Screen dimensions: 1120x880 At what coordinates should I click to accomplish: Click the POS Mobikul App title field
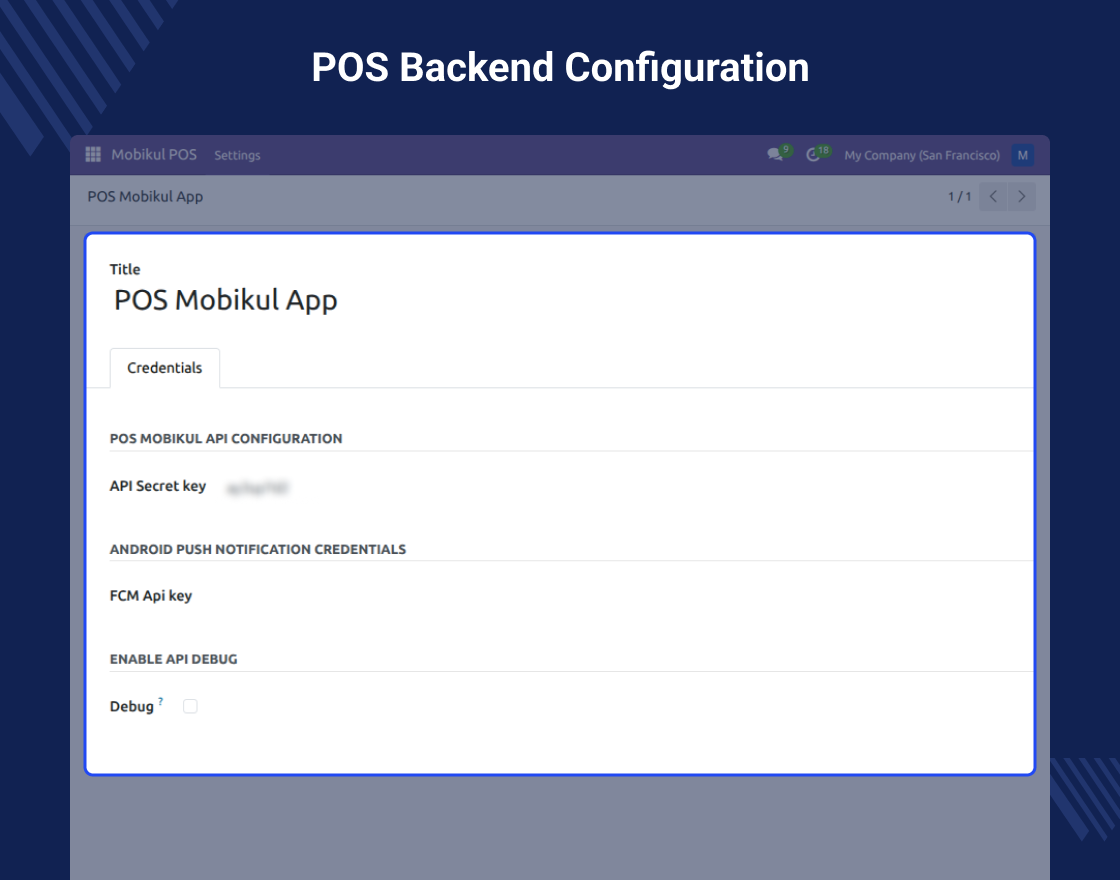click(x=226, y=300)
